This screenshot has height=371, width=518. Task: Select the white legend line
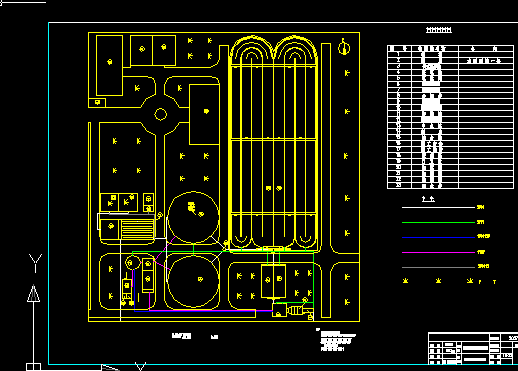(x=438, y=207)
